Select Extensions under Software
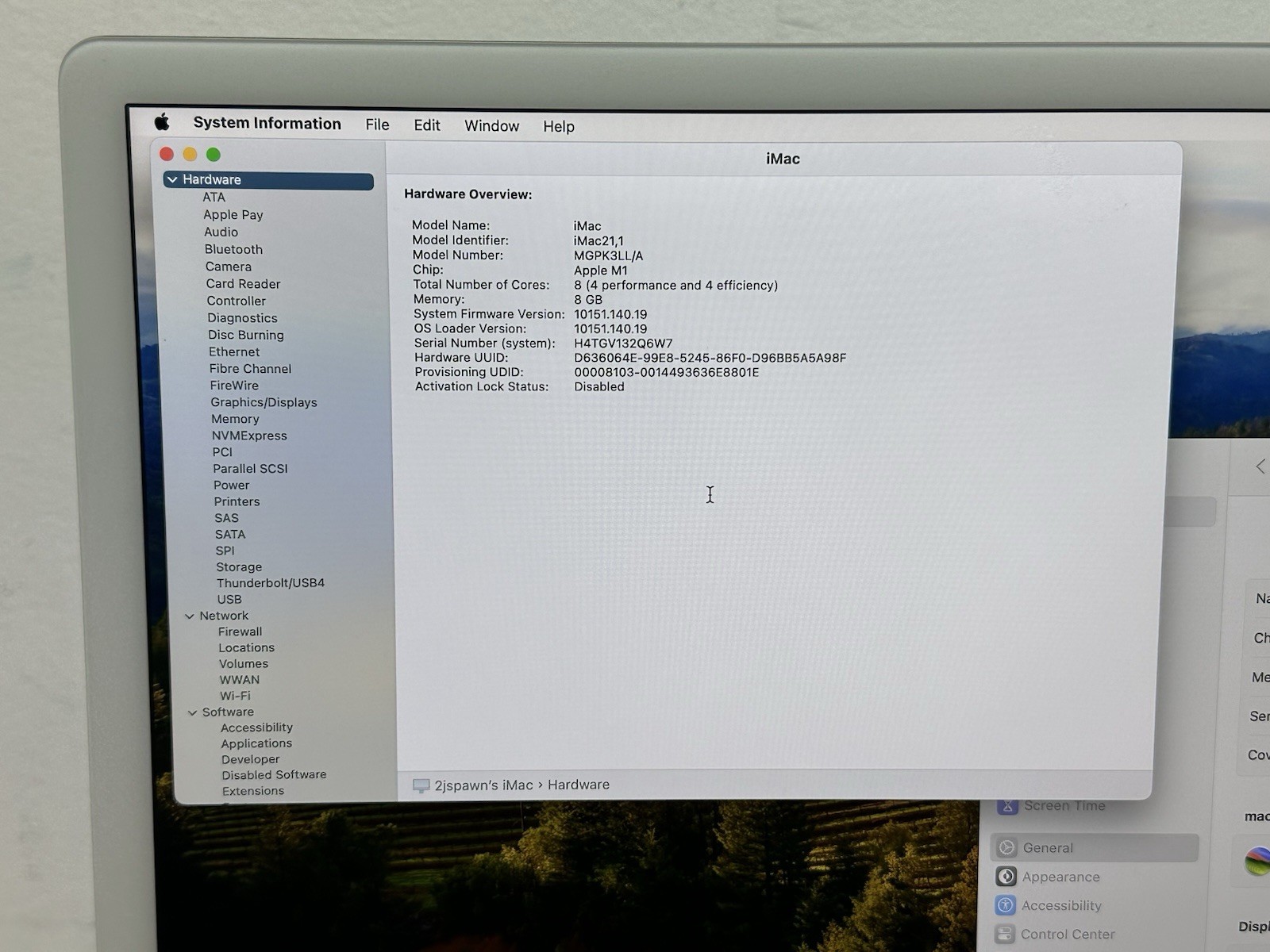Screen dimensions: 1270x952 pos(252,791)
